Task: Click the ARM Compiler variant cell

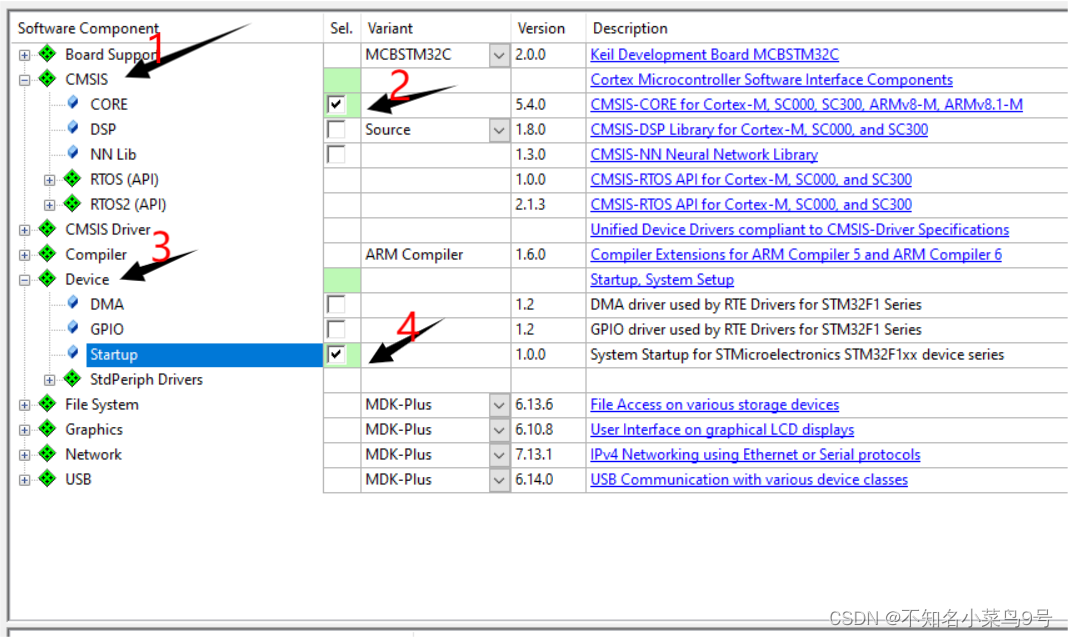Action: (x=435, y=255)
